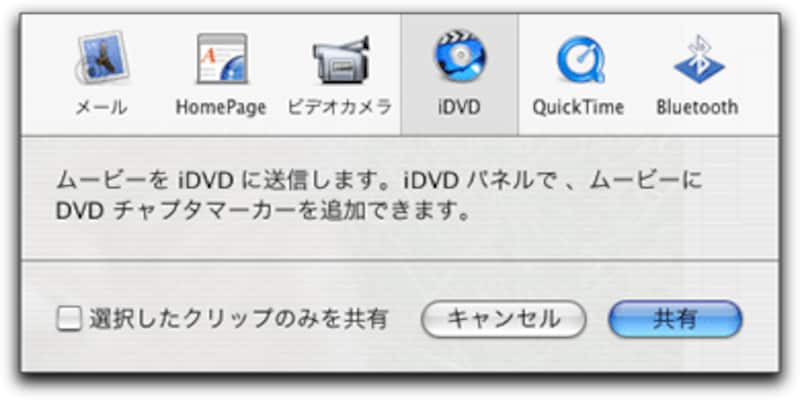The width and height of the screenshot is (800, 400).
Task: Click the iDVD disc clapperboard icon
Action: [460, 56]
